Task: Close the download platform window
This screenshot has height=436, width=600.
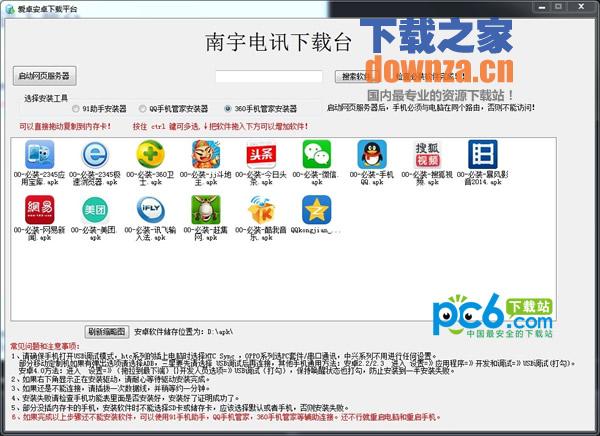Action: click(x=581, y=7)
